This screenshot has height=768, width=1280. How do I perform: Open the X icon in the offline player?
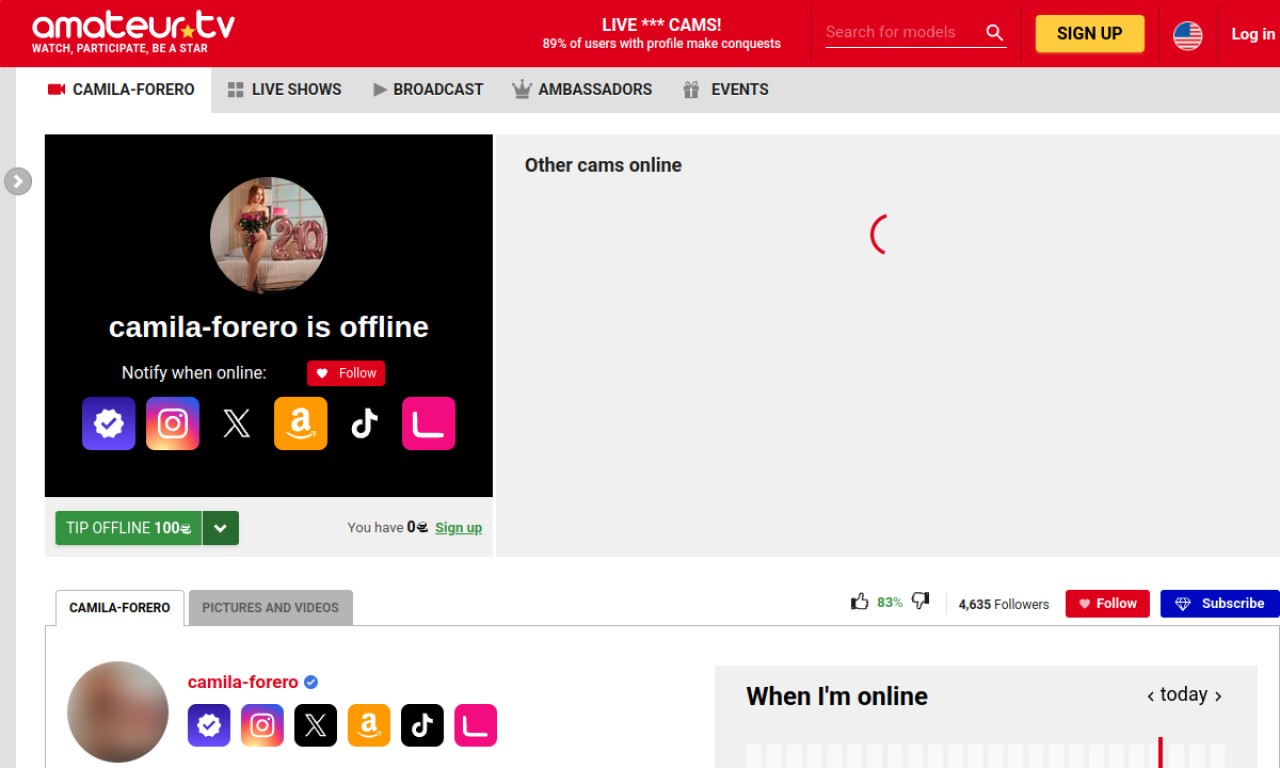pos(237,424)
